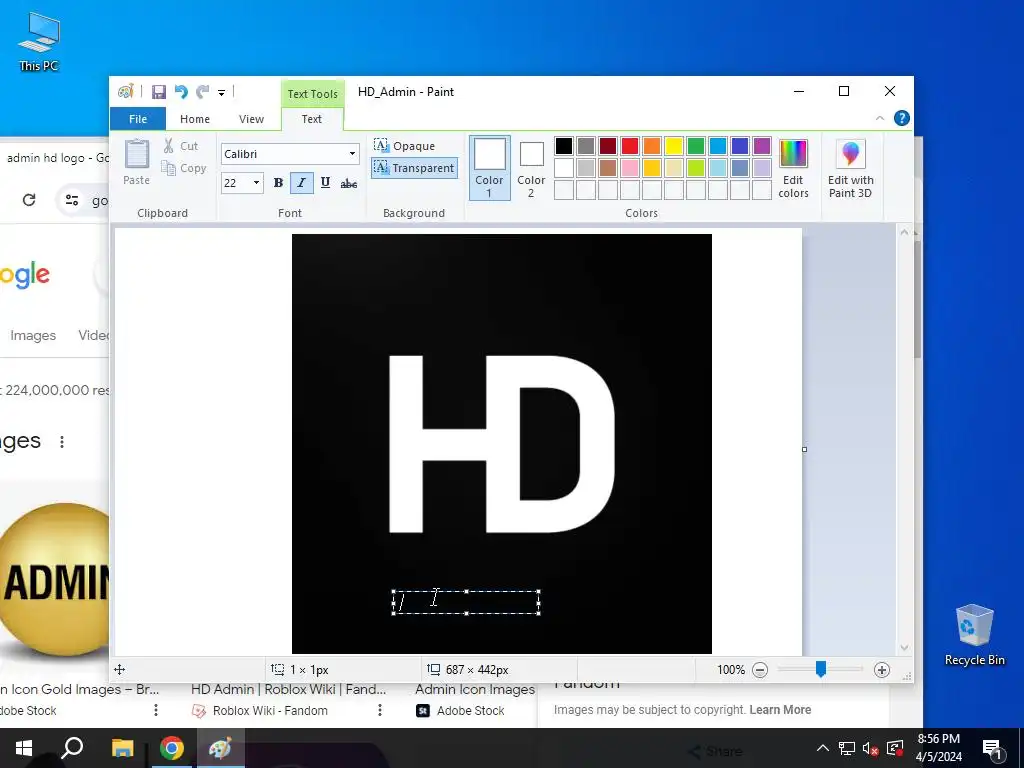Open the Recycle Bin desktop icon

pyautogui.click(x=974, y=635)
